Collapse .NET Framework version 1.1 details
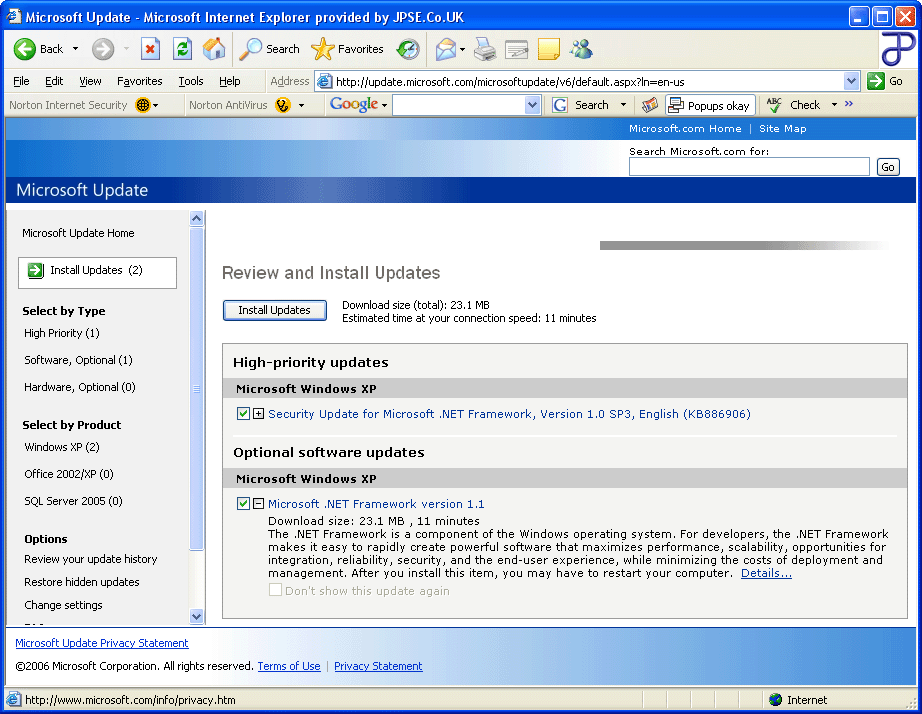This screenshot has width=922, height=714. [258, 503]
